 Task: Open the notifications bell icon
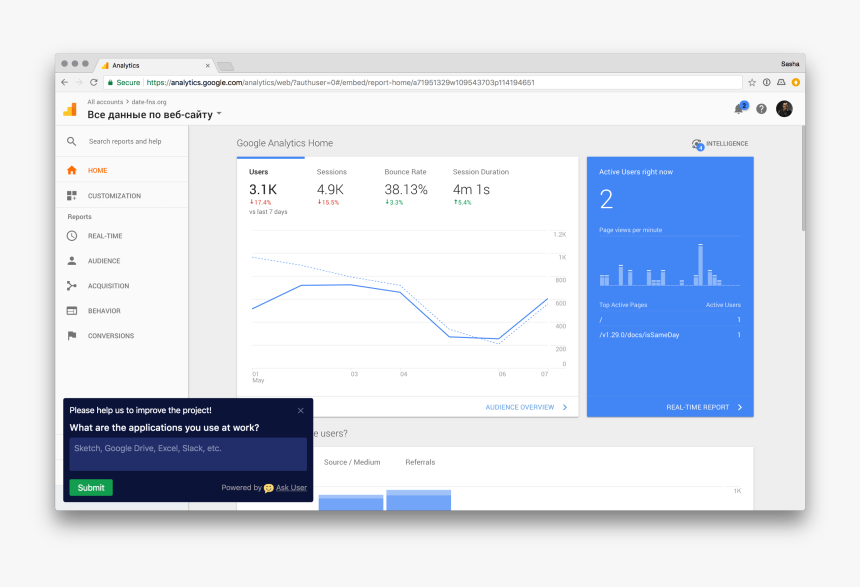[x=740, y=108]
